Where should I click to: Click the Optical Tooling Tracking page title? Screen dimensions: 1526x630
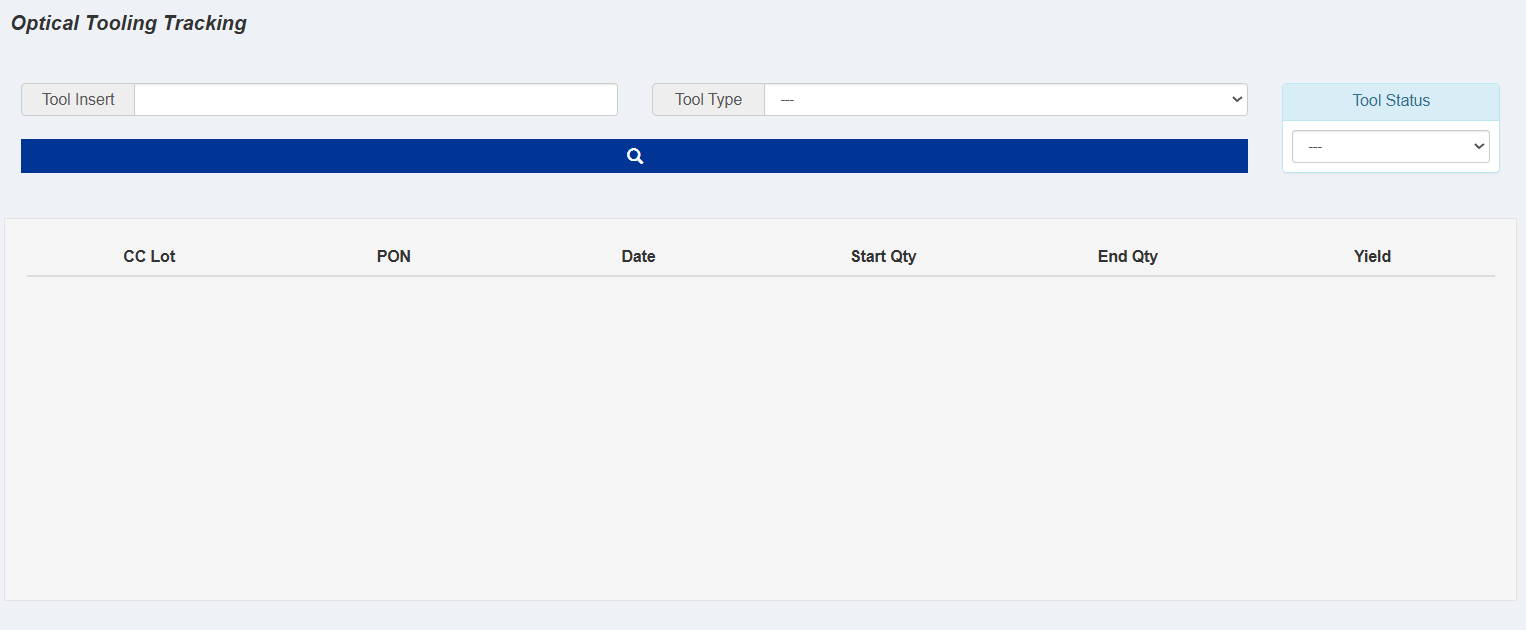[129, 23]
